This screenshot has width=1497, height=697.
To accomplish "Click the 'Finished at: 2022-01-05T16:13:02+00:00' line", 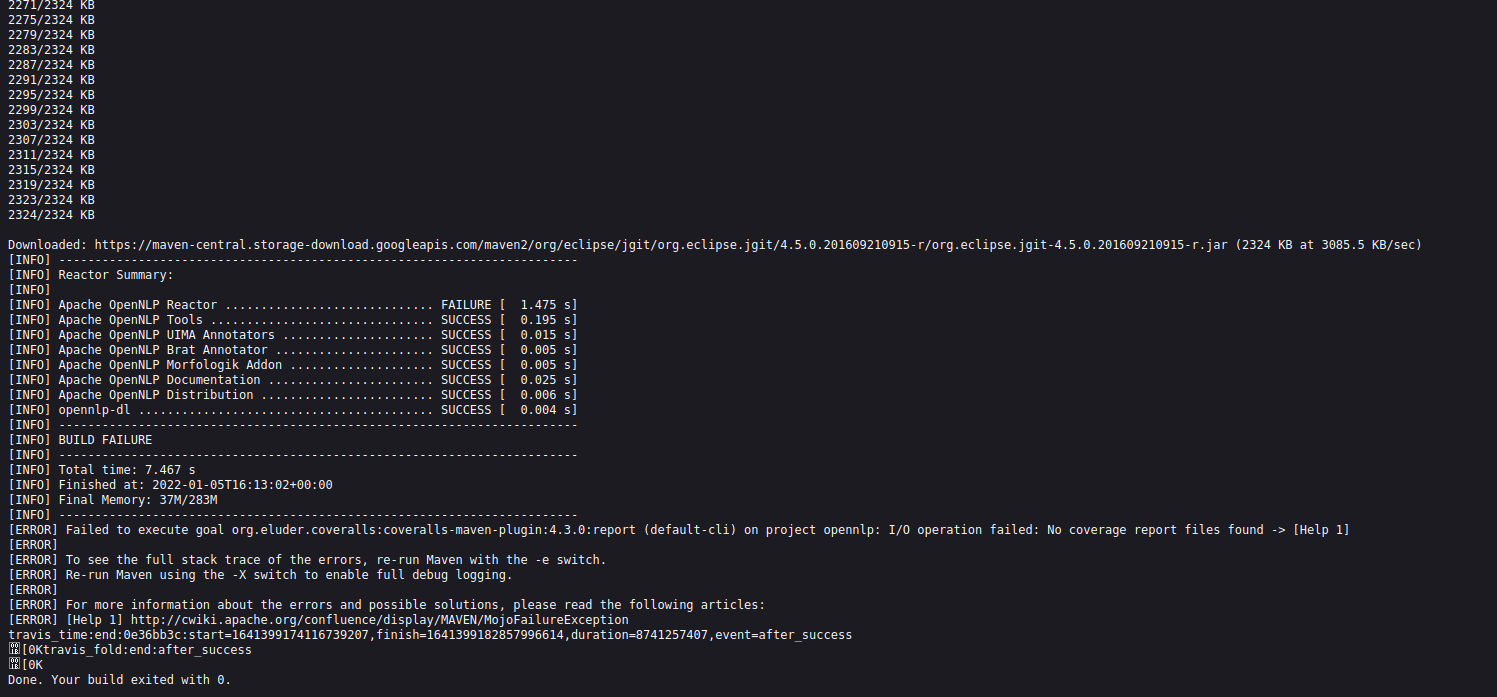I will (x=170, y=485).
